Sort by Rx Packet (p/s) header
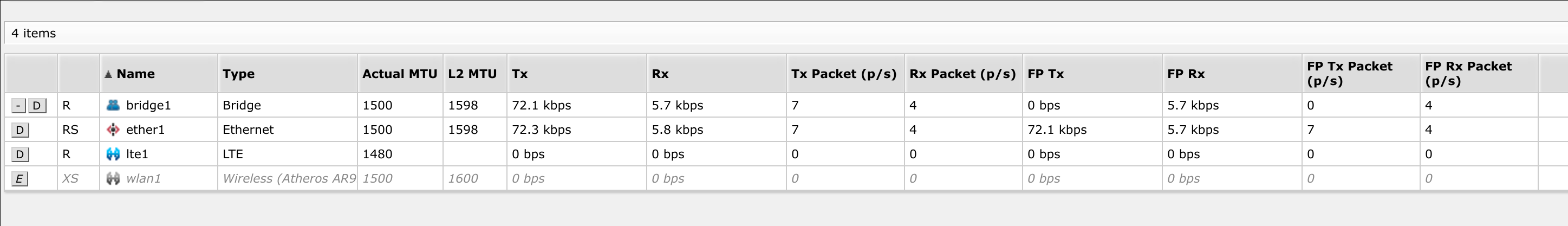This screenshot has height=226, width=1568. click(962, 74)
